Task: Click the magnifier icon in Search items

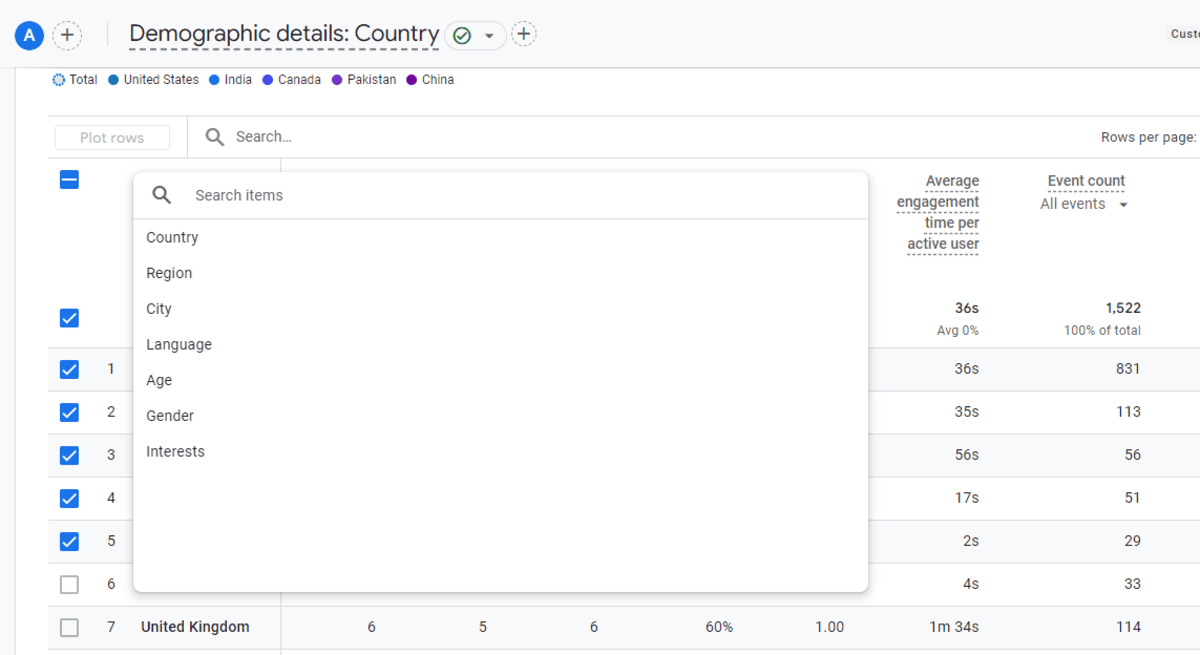Action: (x=162, y=195)
